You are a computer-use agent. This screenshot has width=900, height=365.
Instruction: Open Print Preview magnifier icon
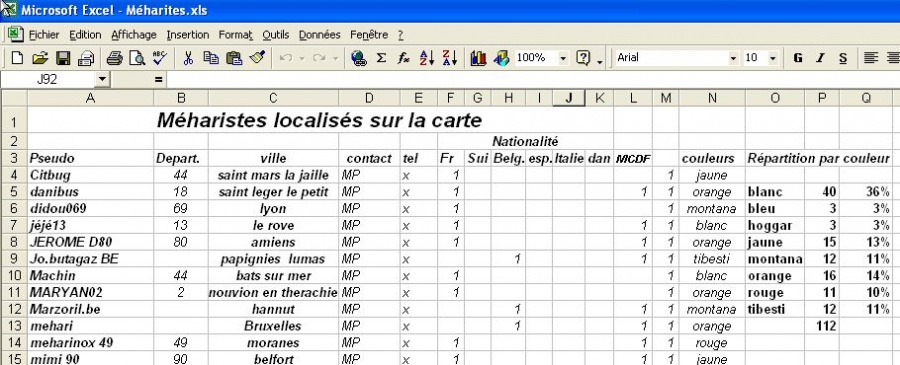click(x=137, y=58)
